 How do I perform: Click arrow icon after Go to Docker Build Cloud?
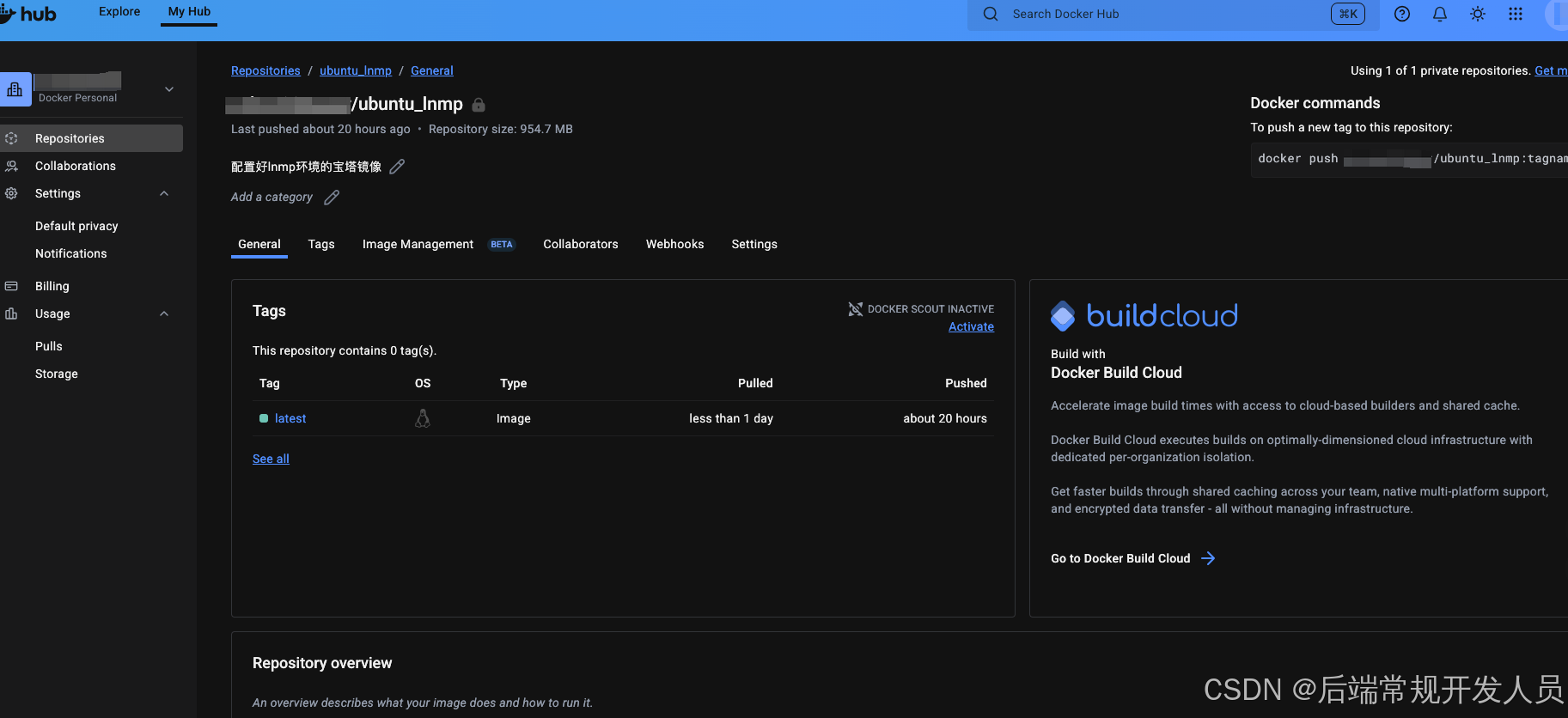coord(1208,558)
